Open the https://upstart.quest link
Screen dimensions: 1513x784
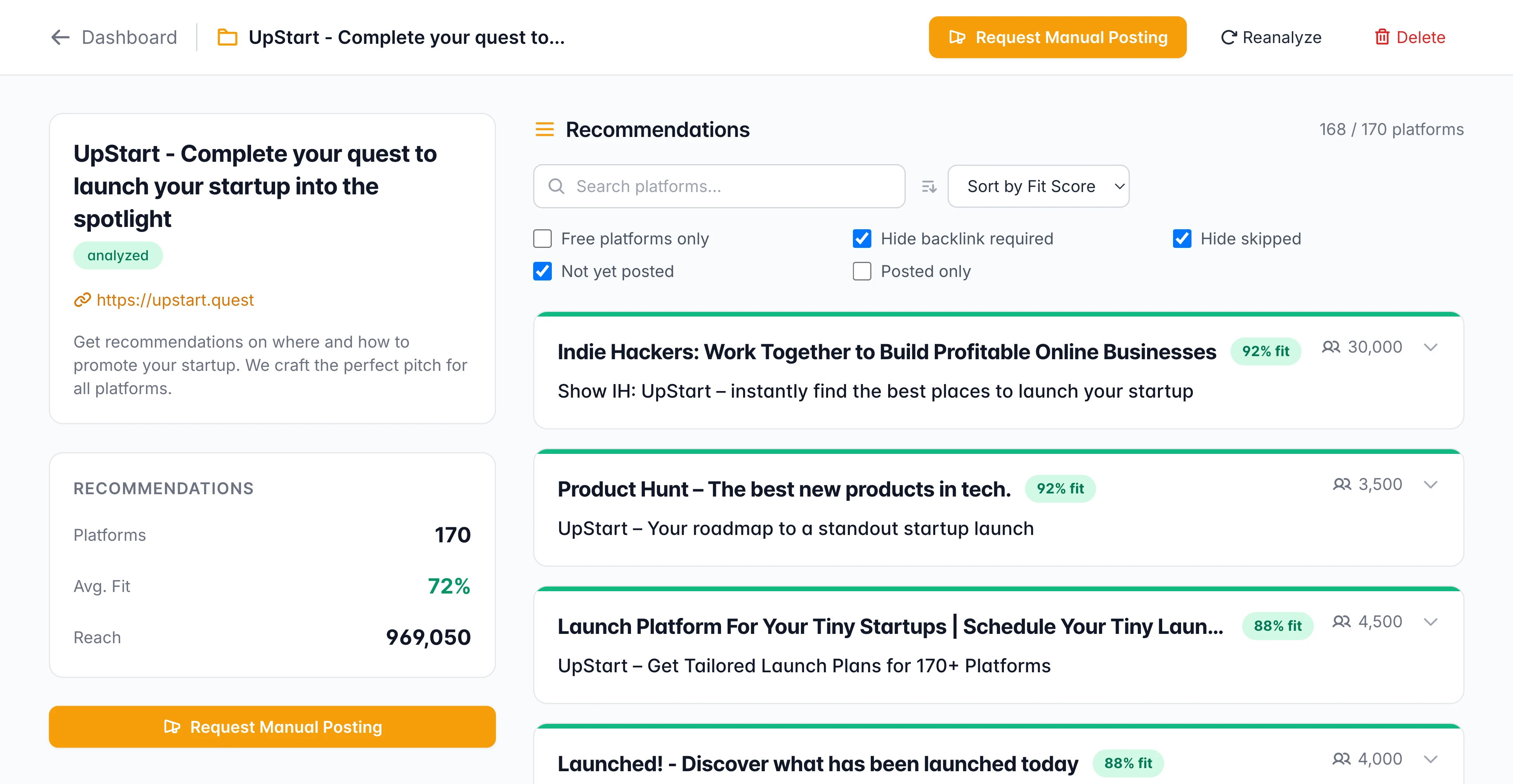[175, 300]
